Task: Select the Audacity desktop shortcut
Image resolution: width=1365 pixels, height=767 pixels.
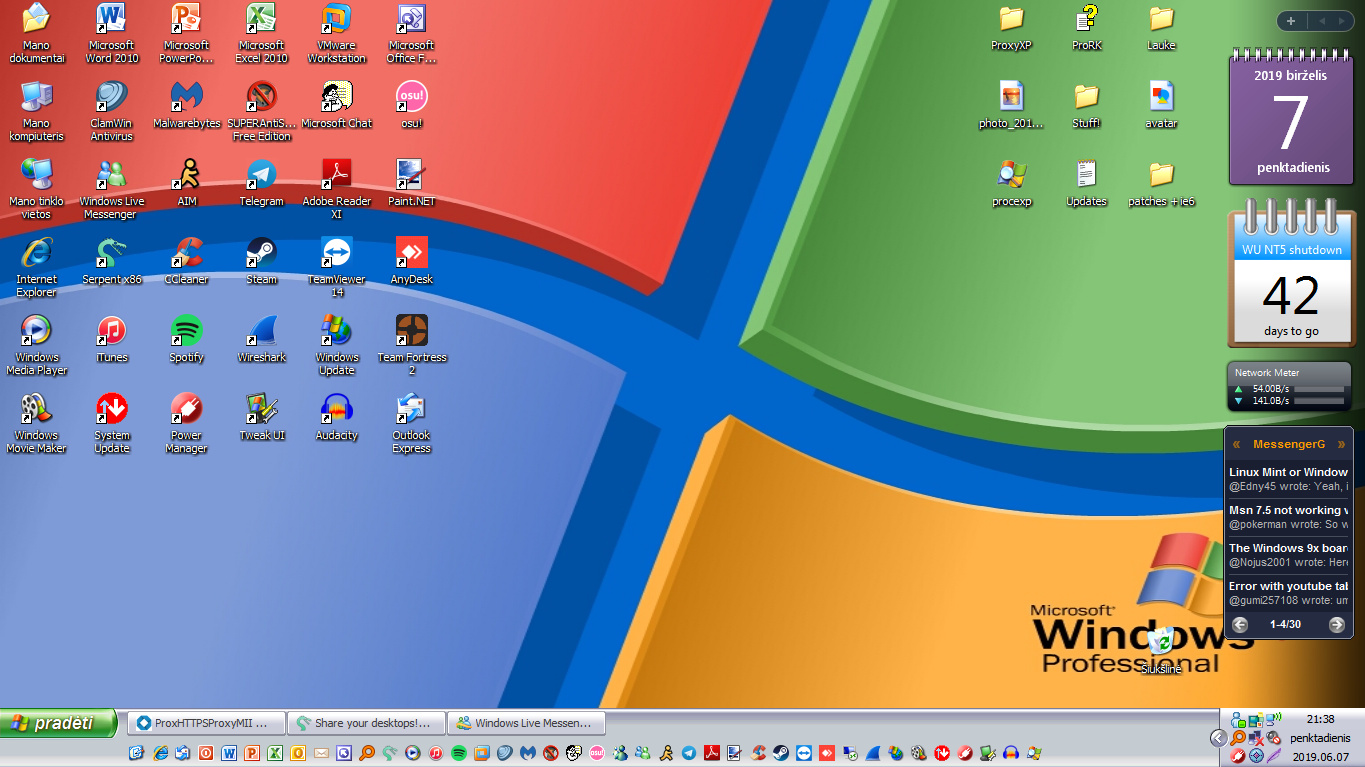Action: coord(337,418)
